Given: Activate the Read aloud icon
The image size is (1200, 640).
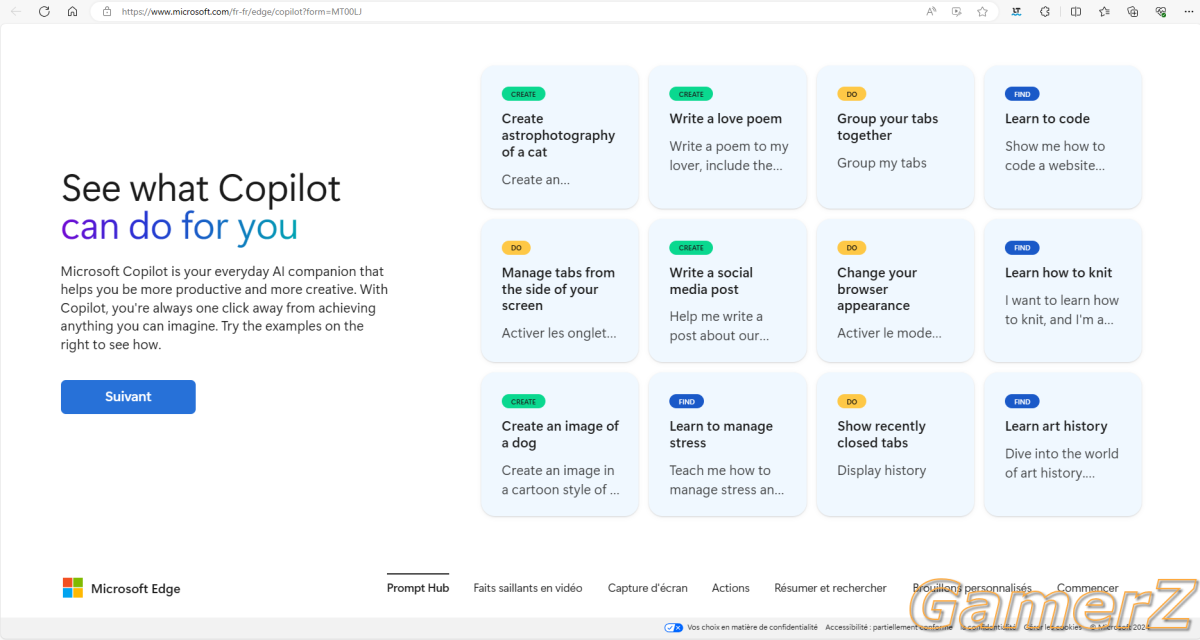Looking at the screenshot, I should click(x=931, y=12).
